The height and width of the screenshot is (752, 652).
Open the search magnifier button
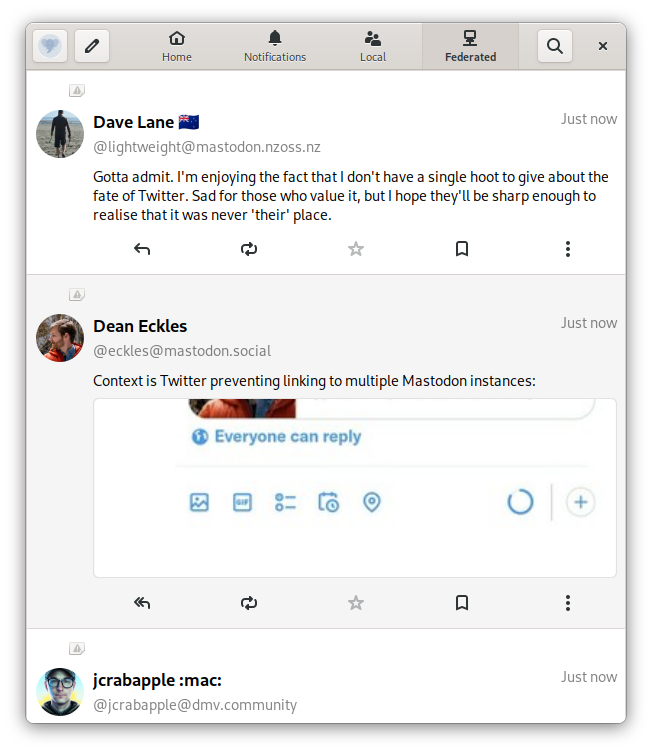point(555,46)
